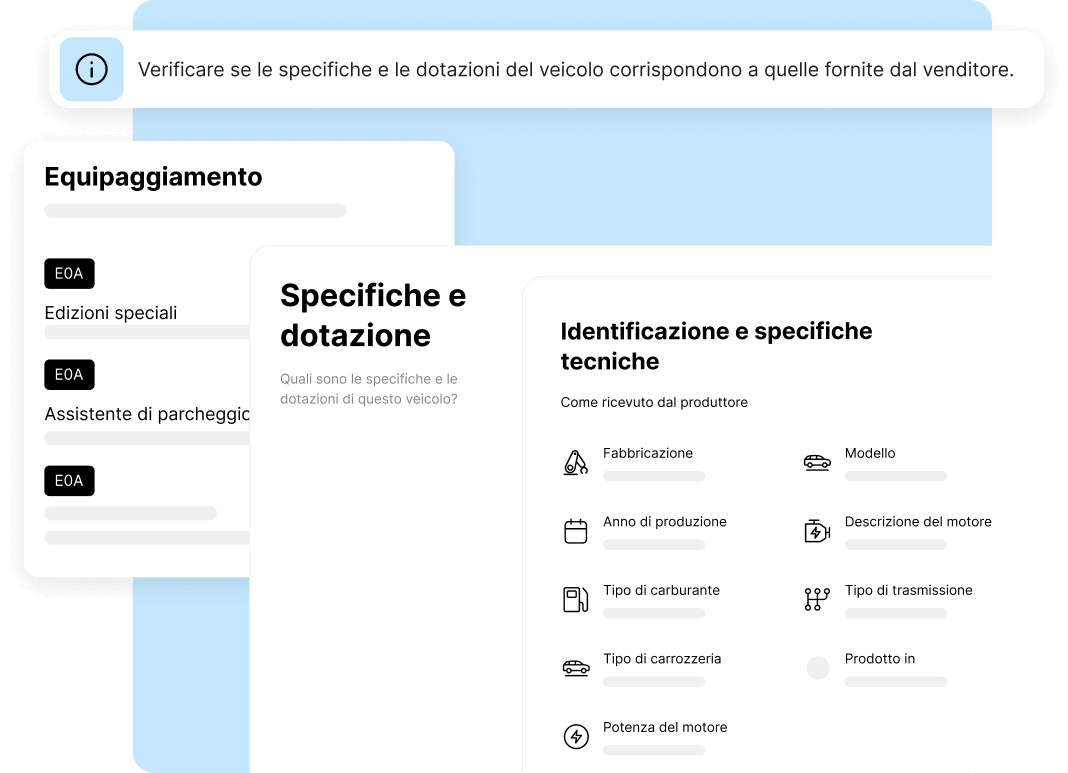Click the Come ricevuto dal produttore subtitle

[654, 403]
